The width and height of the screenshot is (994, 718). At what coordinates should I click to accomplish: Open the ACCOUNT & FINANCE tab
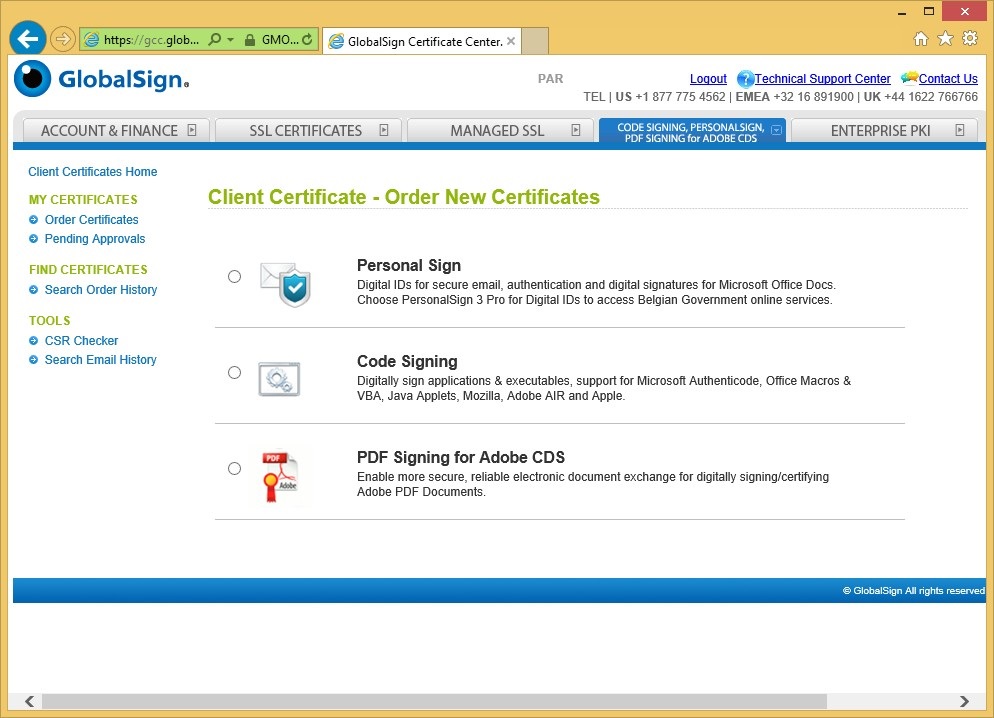point(116,131)
